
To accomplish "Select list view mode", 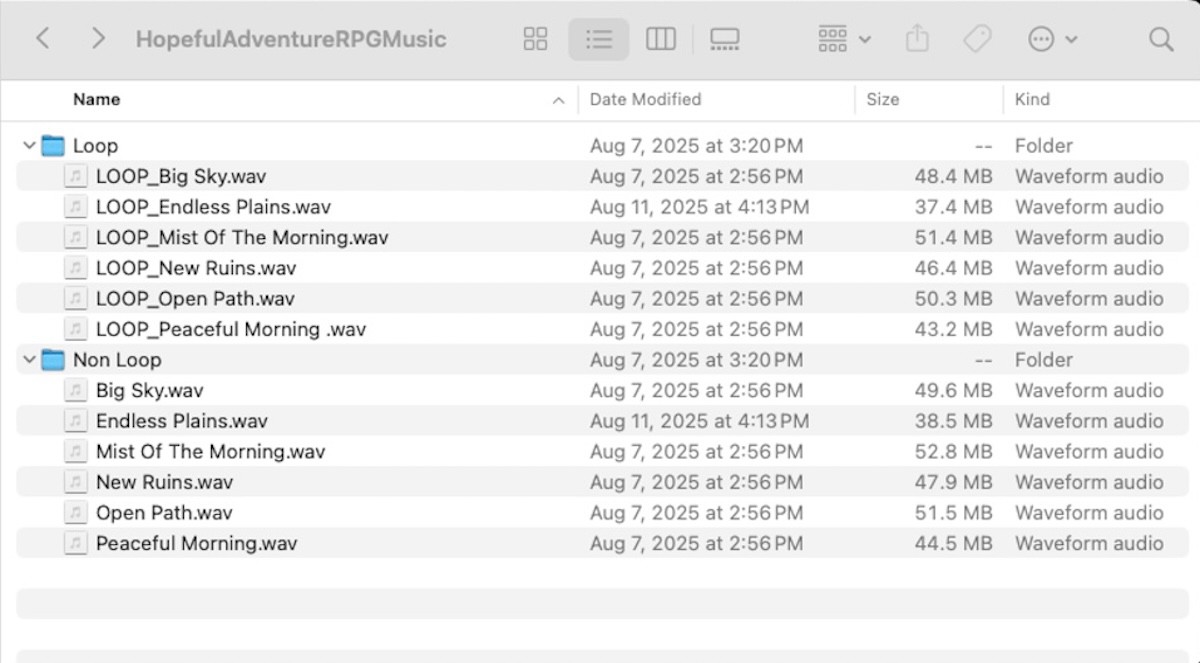I will pos(598,39).
